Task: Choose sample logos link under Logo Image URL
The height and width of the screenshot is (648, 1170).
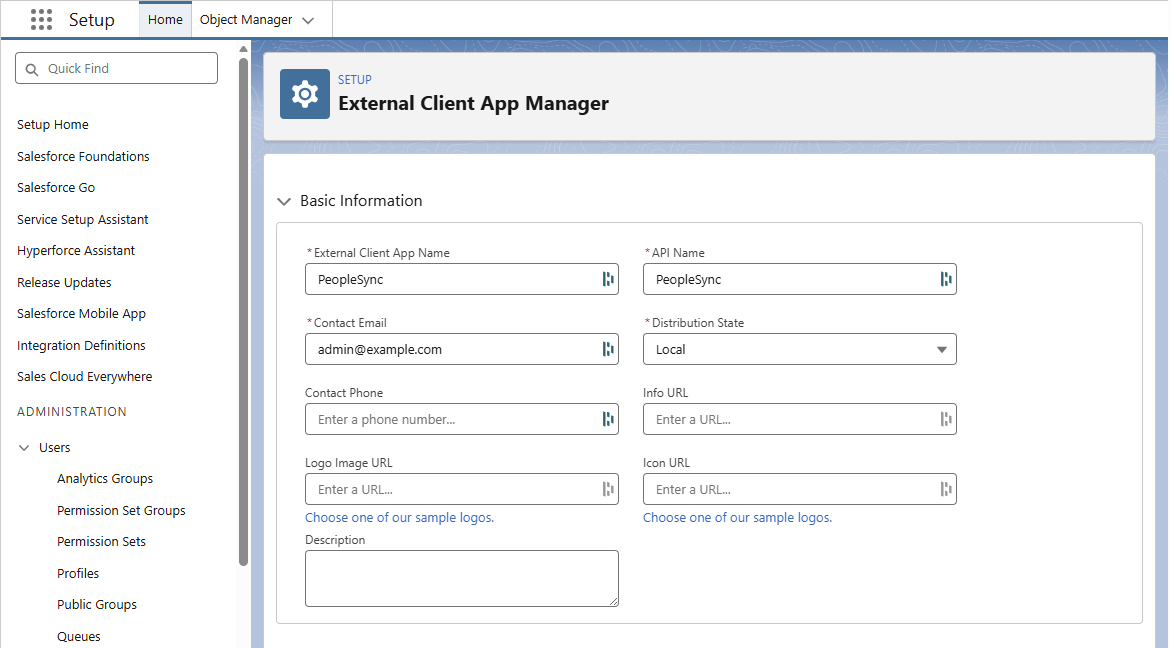Action: pyautogui.click(x=399, y=517)
